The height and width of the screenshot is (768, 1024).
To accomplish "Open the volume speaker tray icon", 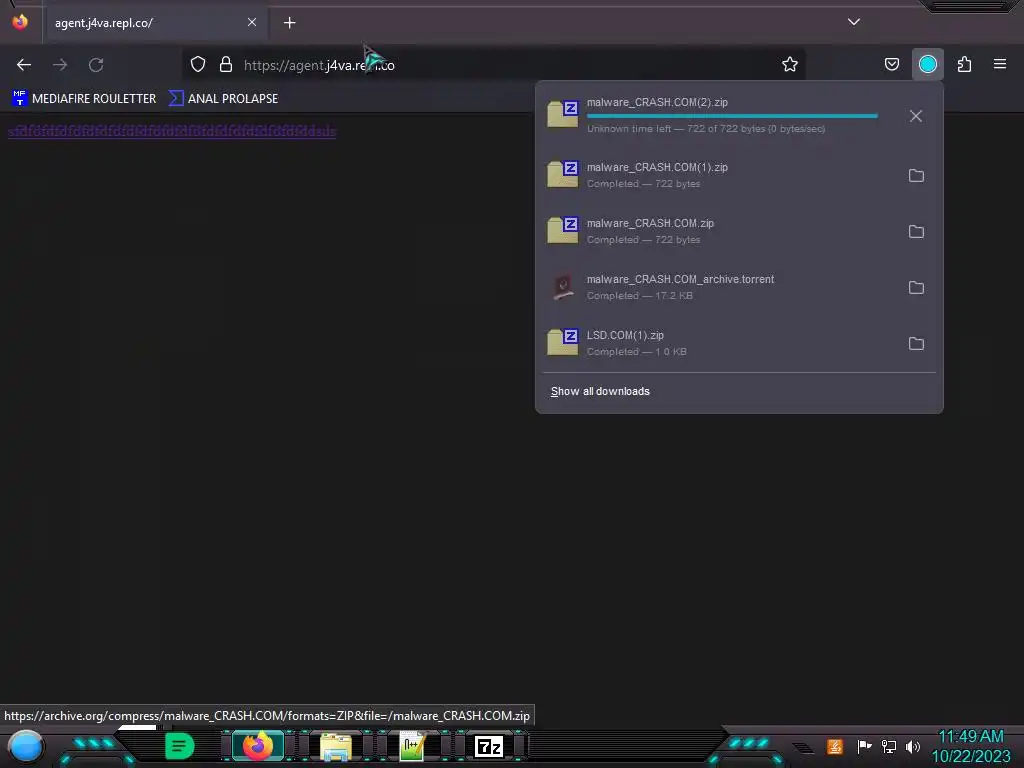I will pos(913,746).
